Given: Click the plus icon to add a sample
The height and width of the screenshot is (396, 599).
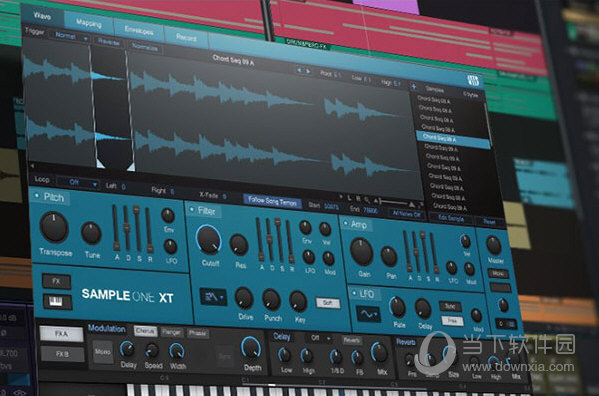Looking at the screenshot, I should point(413,87).
